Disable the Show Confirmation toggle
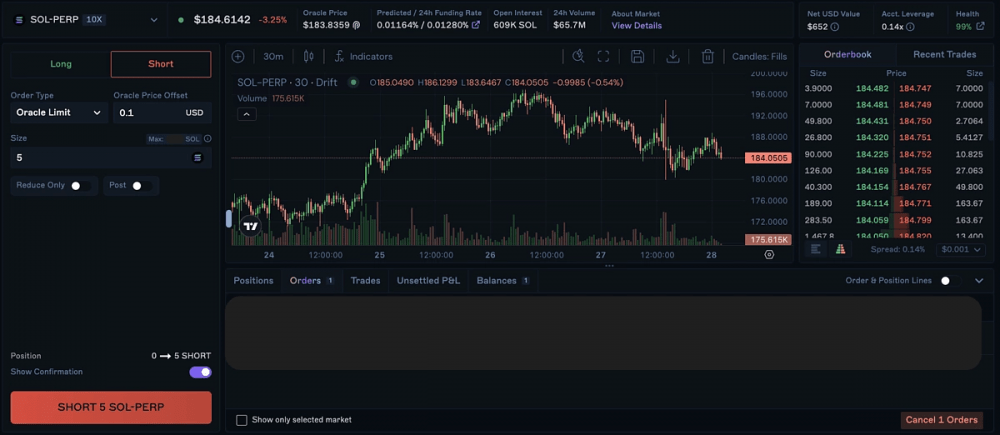Screen dimensions: 1000x435 coord(200,372)
